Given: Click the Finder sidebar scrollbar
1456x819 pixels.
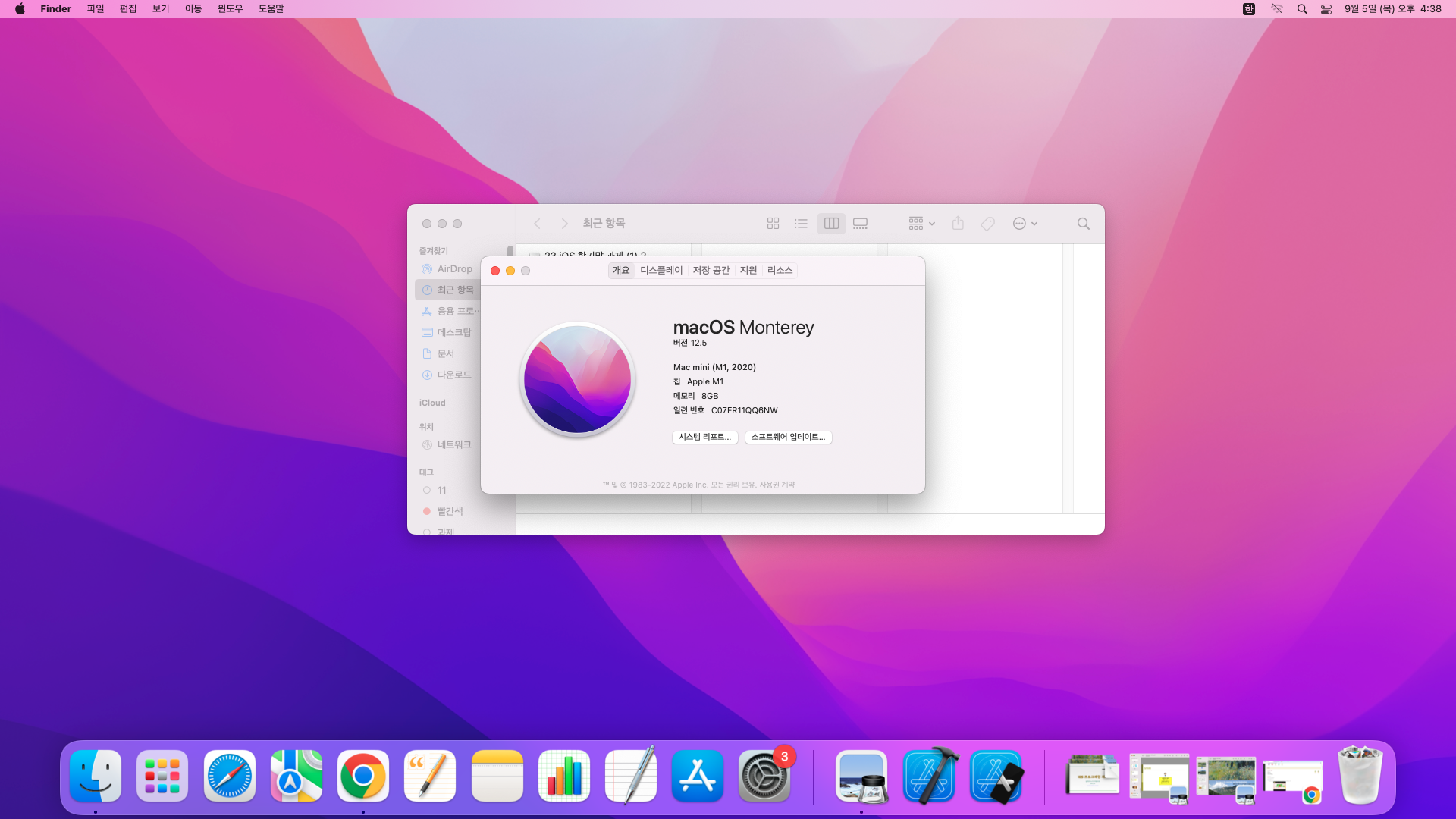Looking at the screenshot, I should point(510,251).
